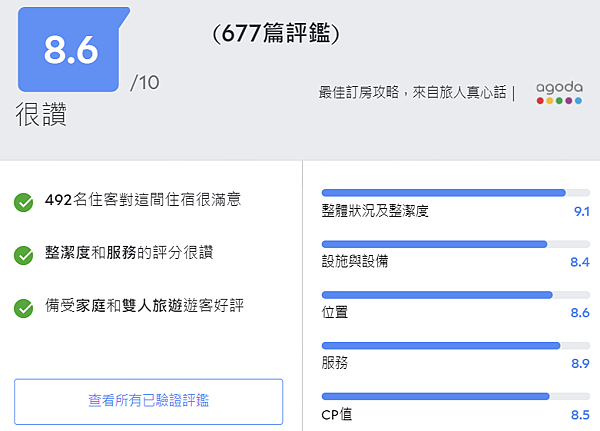
Task: Click the CP值 rating bar
Action: pyautogui.click(x=456, y=397)
